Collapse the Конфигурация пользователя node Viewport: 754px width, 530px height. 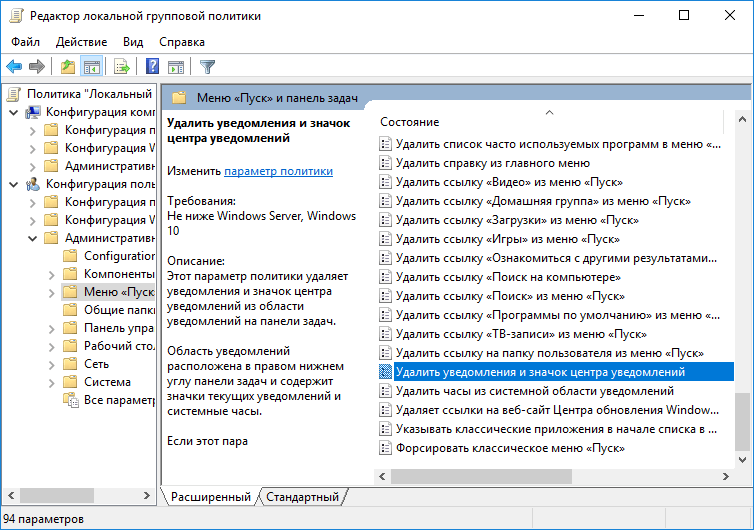pos(14,185)
